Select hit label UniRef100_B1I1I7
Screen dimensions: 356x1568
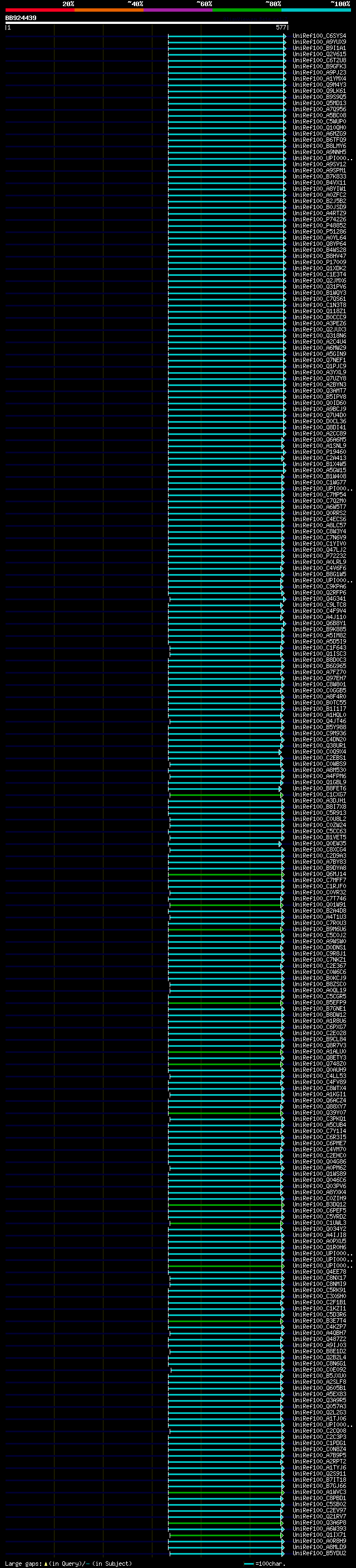319,709
